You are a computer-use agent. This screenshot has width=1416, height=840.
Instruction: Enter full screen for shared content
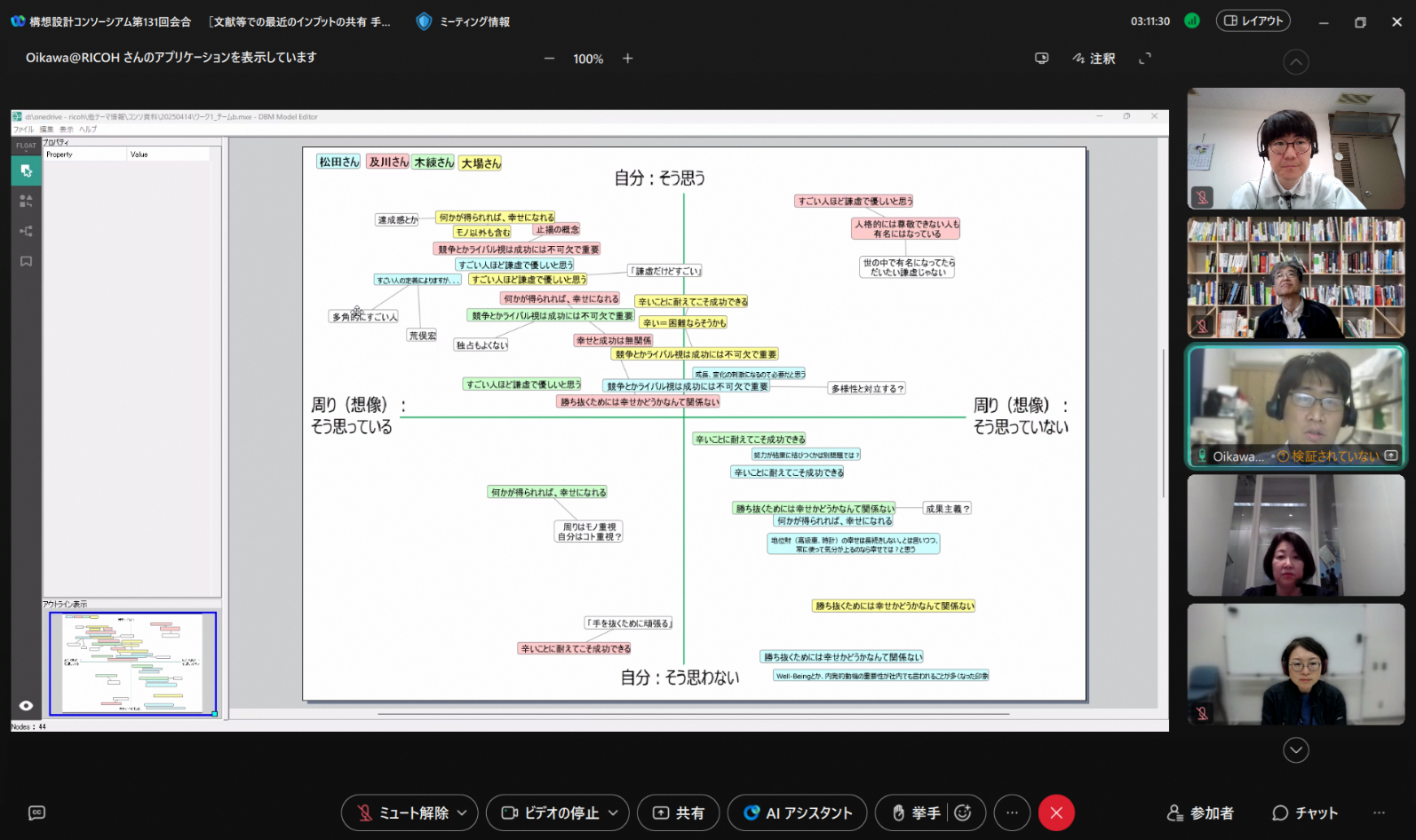(x=1145, y=59)
